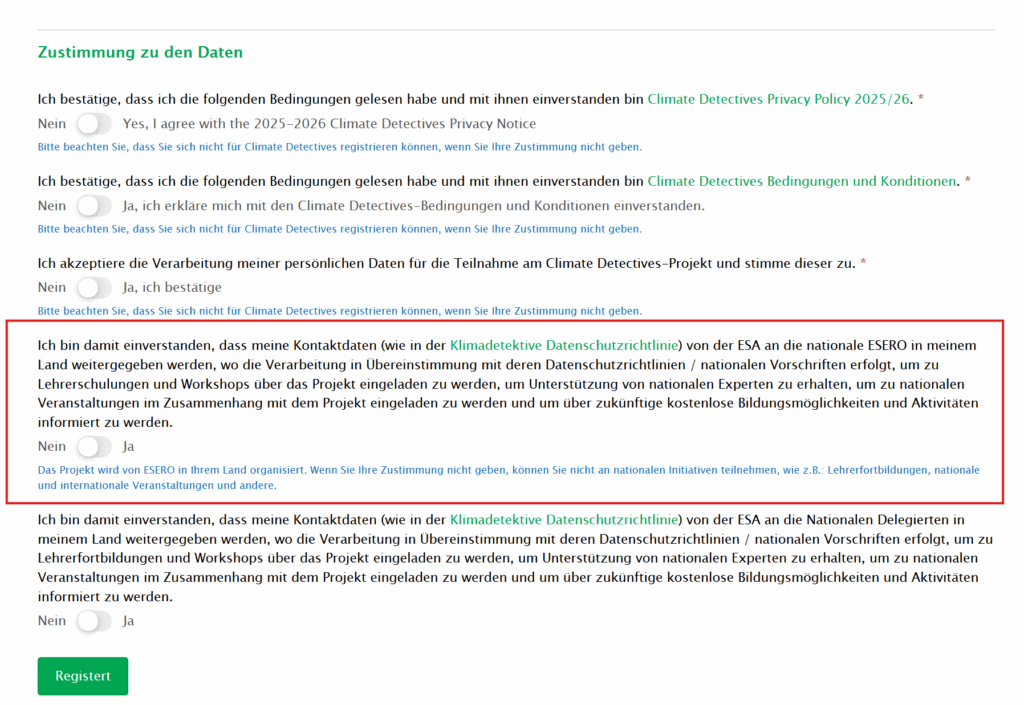Open Klimadetektive Datenschutzrichtlinie link in ESERO paragraph
Image resolution: width=1024 pixels, height=705 pixels.
click(565, 345)
